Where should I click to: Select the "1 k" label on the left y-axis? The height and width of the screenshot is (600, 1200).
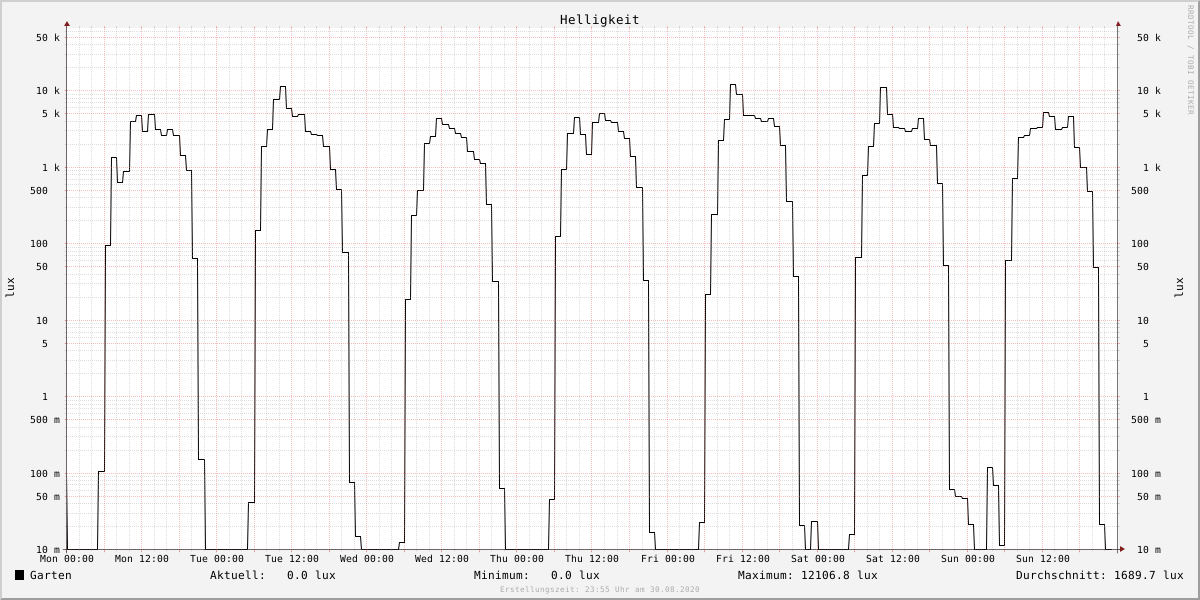click(51, 168)
